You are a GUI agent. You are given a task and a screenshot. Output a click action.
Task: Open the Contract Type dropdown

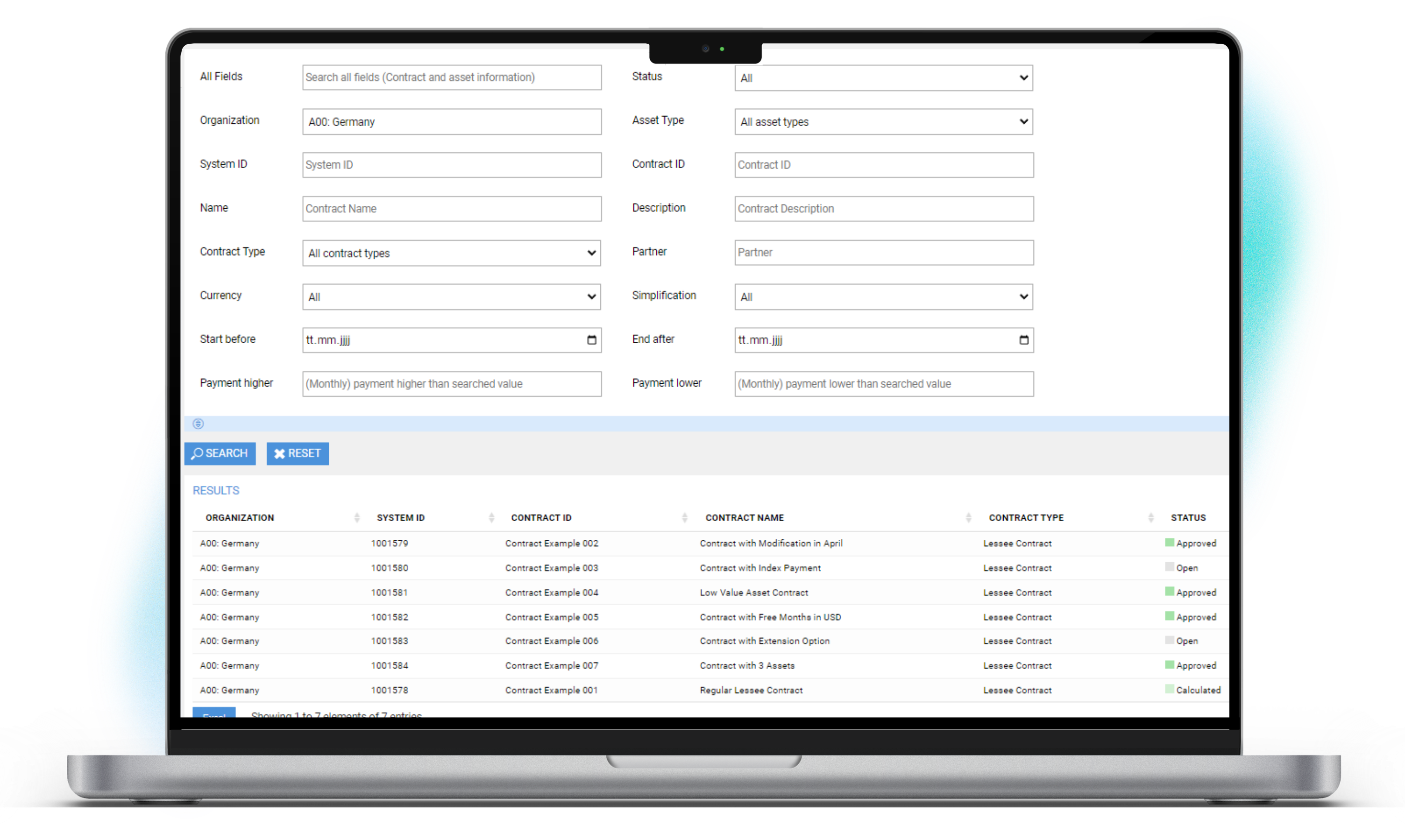(451, 253)
